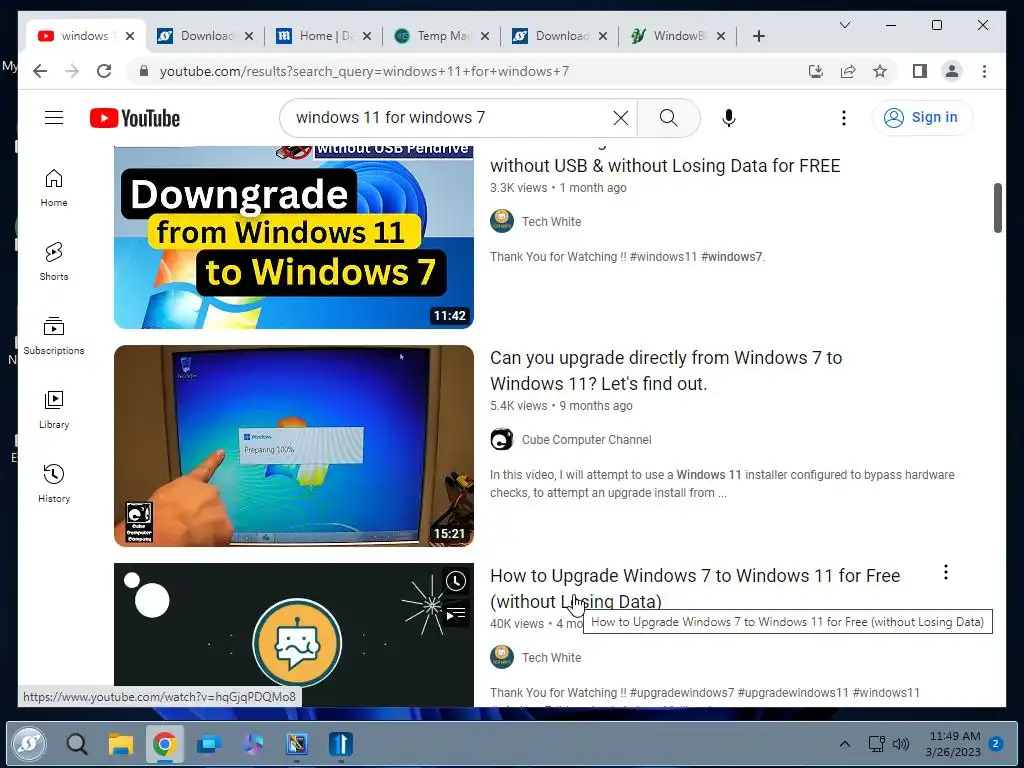
Task: Click the YouTube search input field
Action: 451,118
